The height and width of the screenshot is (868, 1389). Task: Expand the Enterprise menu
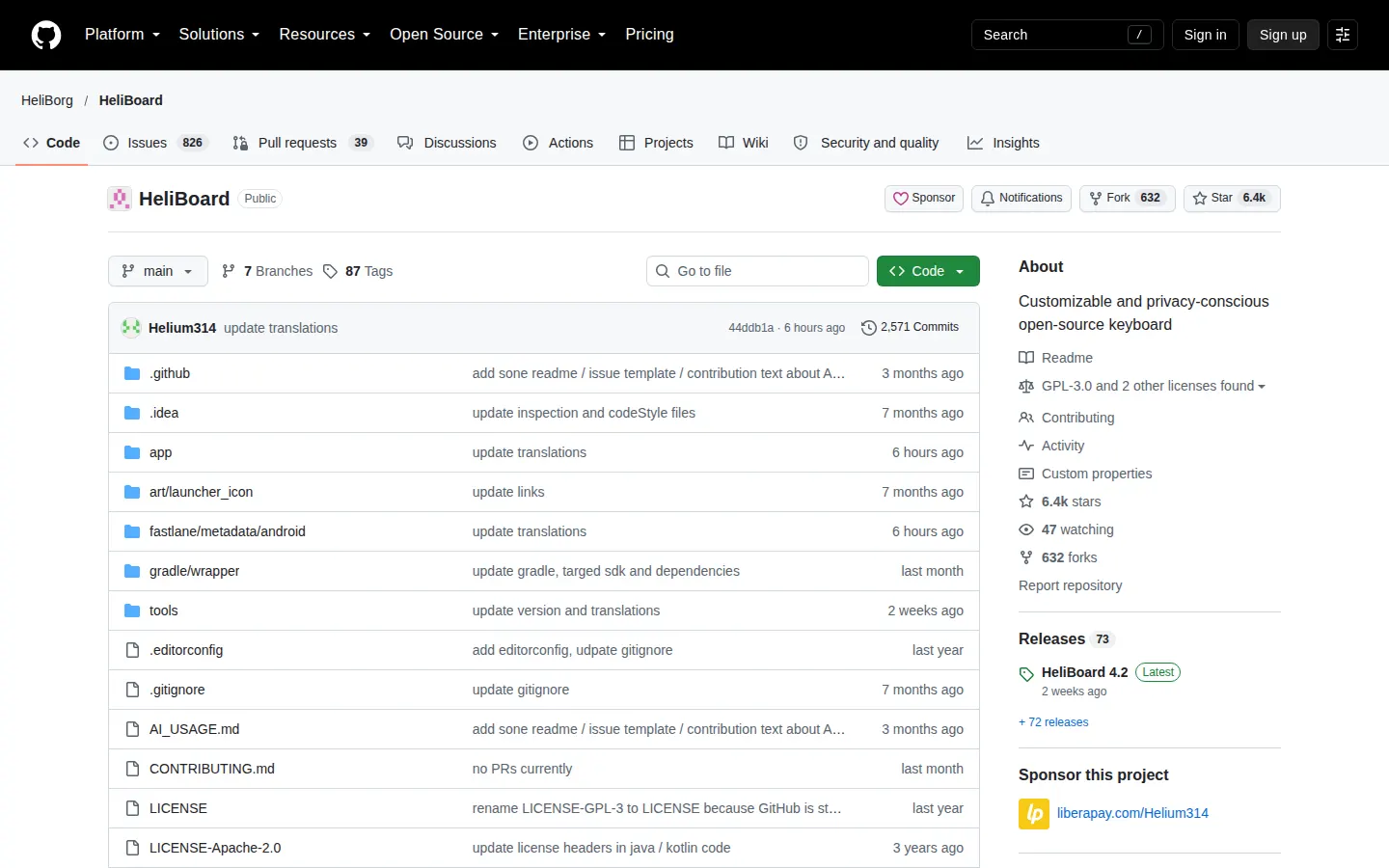(x=562, y=35)
